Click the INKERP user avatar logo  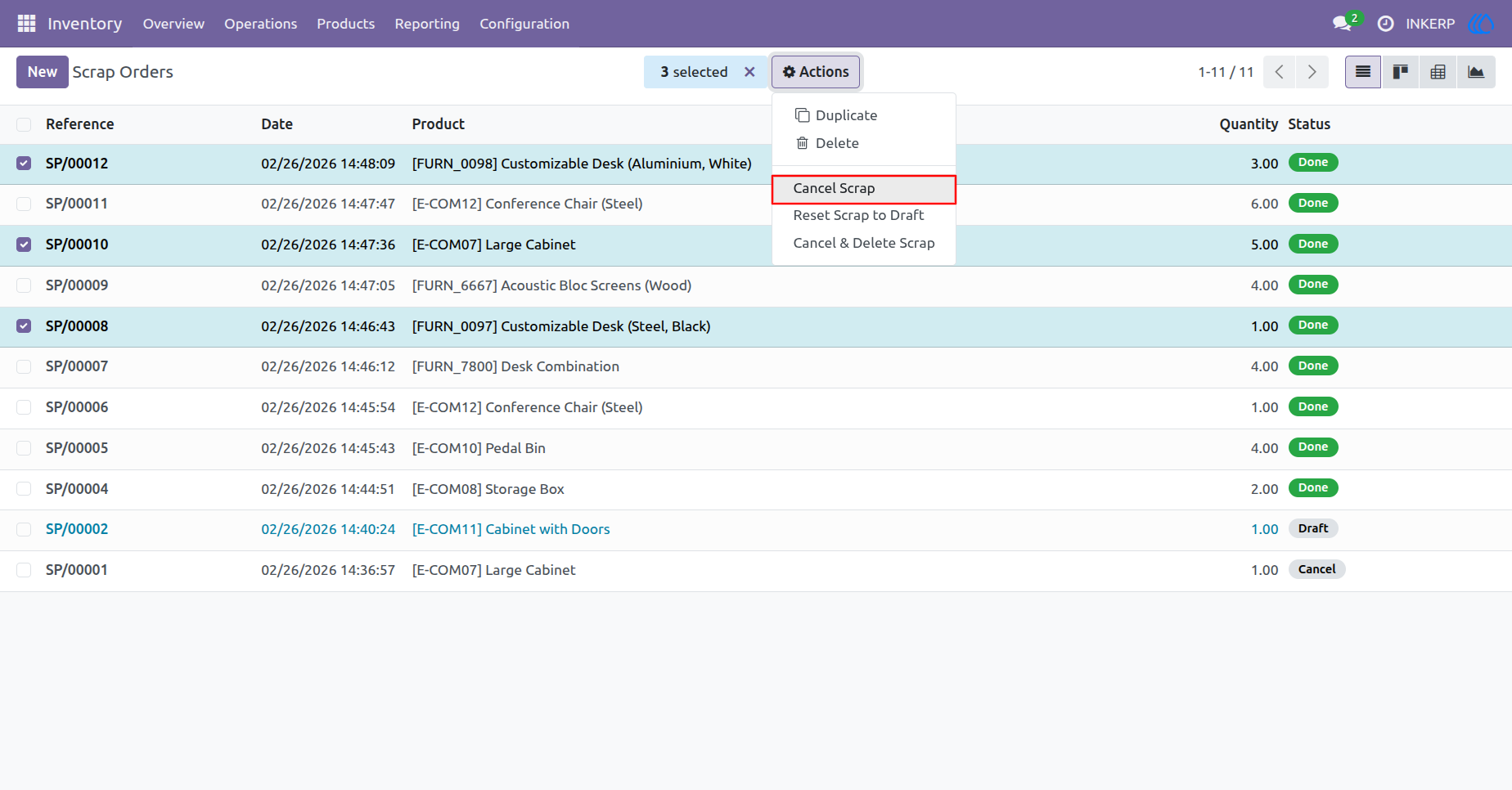1481,24
